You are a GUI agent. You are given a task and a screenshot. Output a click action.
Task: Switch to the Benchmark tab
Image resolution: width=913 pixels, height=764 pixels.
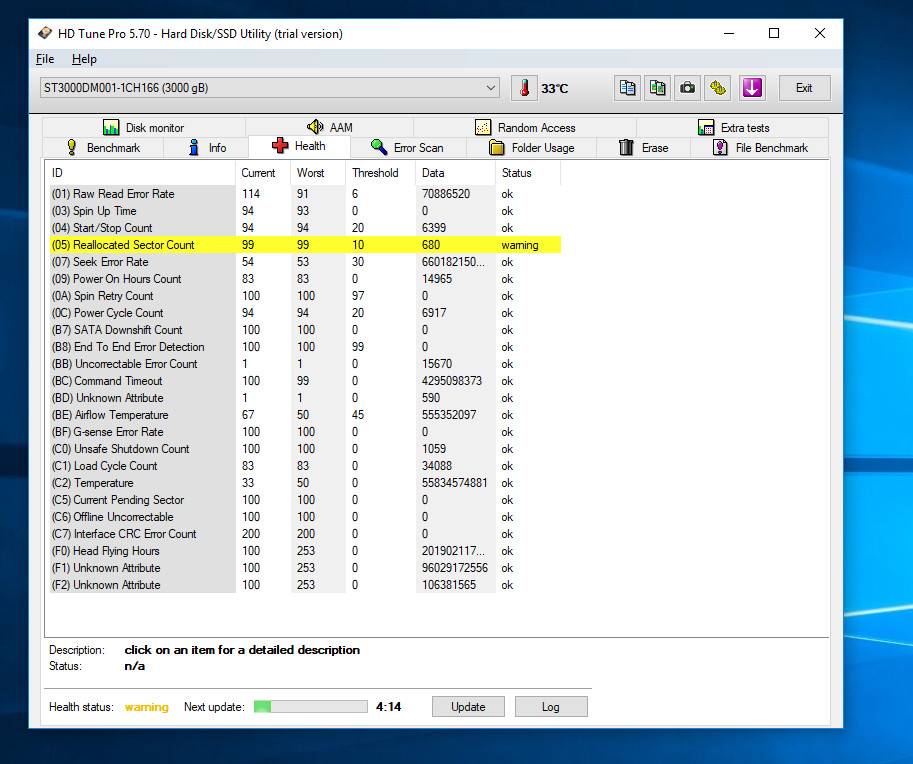(103, 148)
